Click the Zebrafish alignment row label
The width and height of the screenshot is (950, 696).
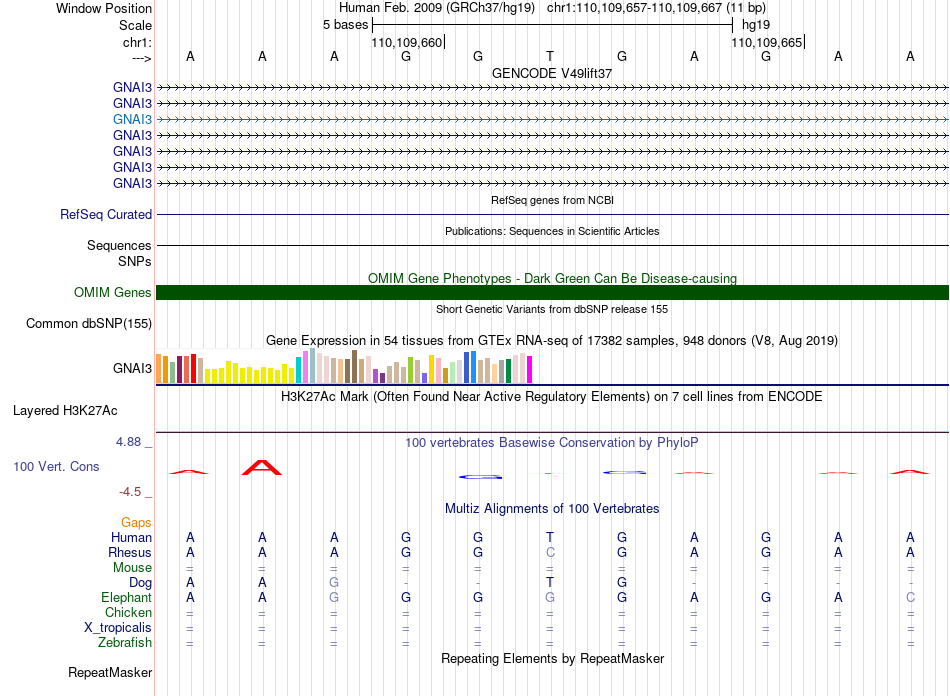click(125, 642)
